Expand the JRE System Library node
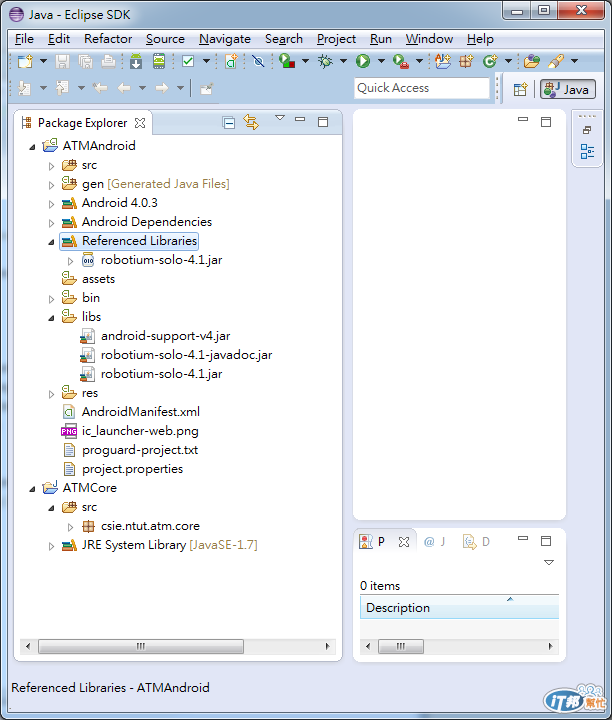The width and height of the screenshot is (612, 720). pyautogui.click(x=51, y=546)
